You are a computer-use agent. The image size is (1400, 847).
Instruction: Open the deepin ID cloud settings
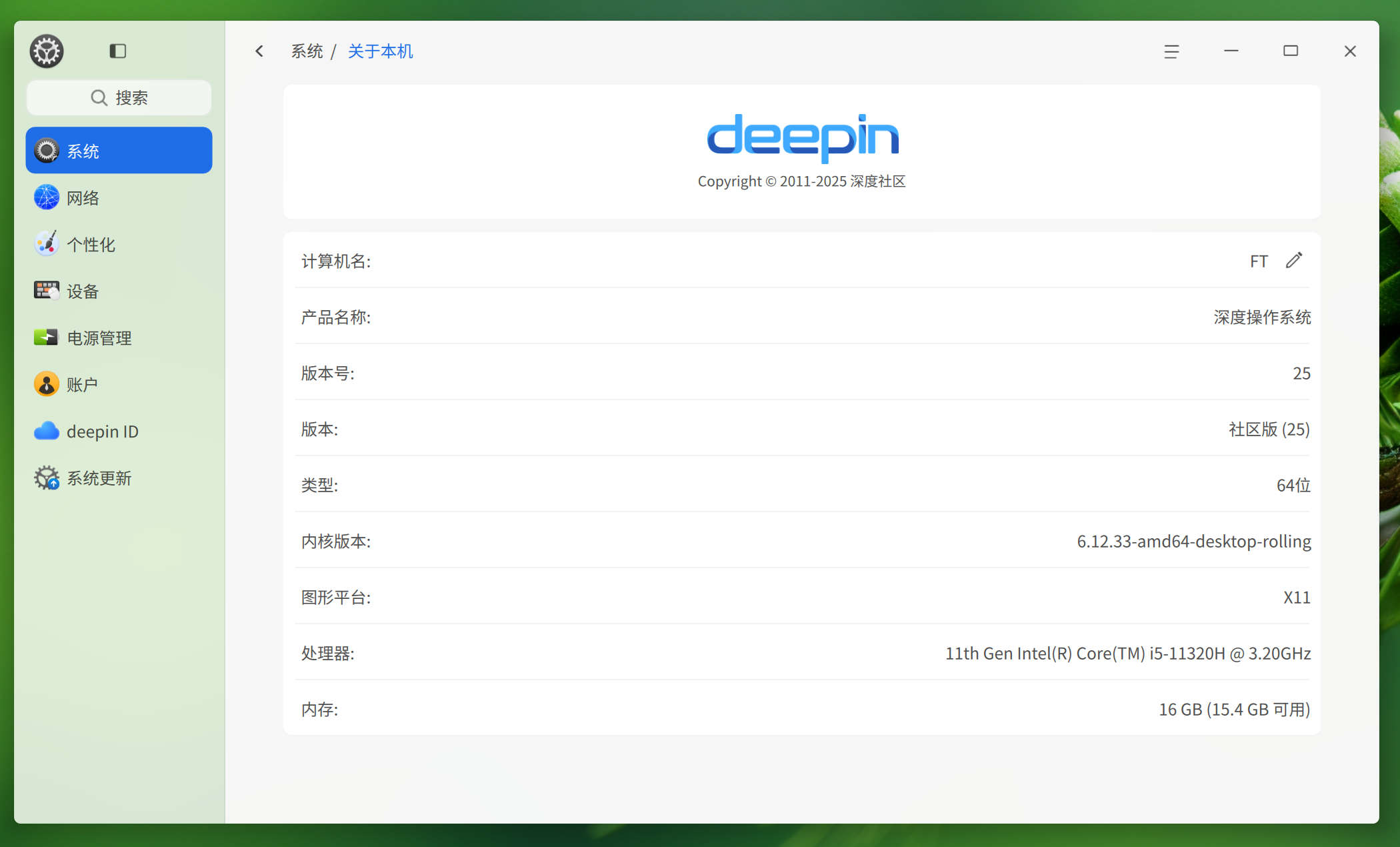119,431
